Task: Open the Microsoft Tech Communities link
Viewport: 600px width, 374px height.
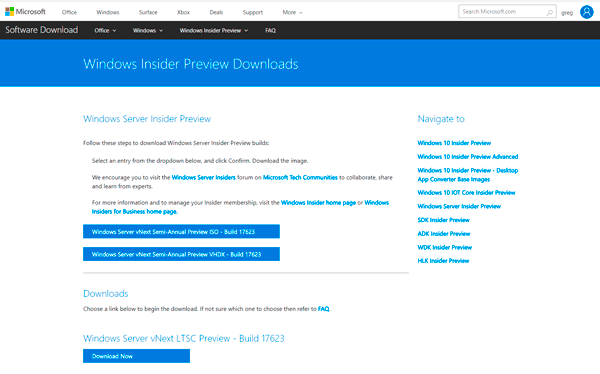Action: [300, 178]
